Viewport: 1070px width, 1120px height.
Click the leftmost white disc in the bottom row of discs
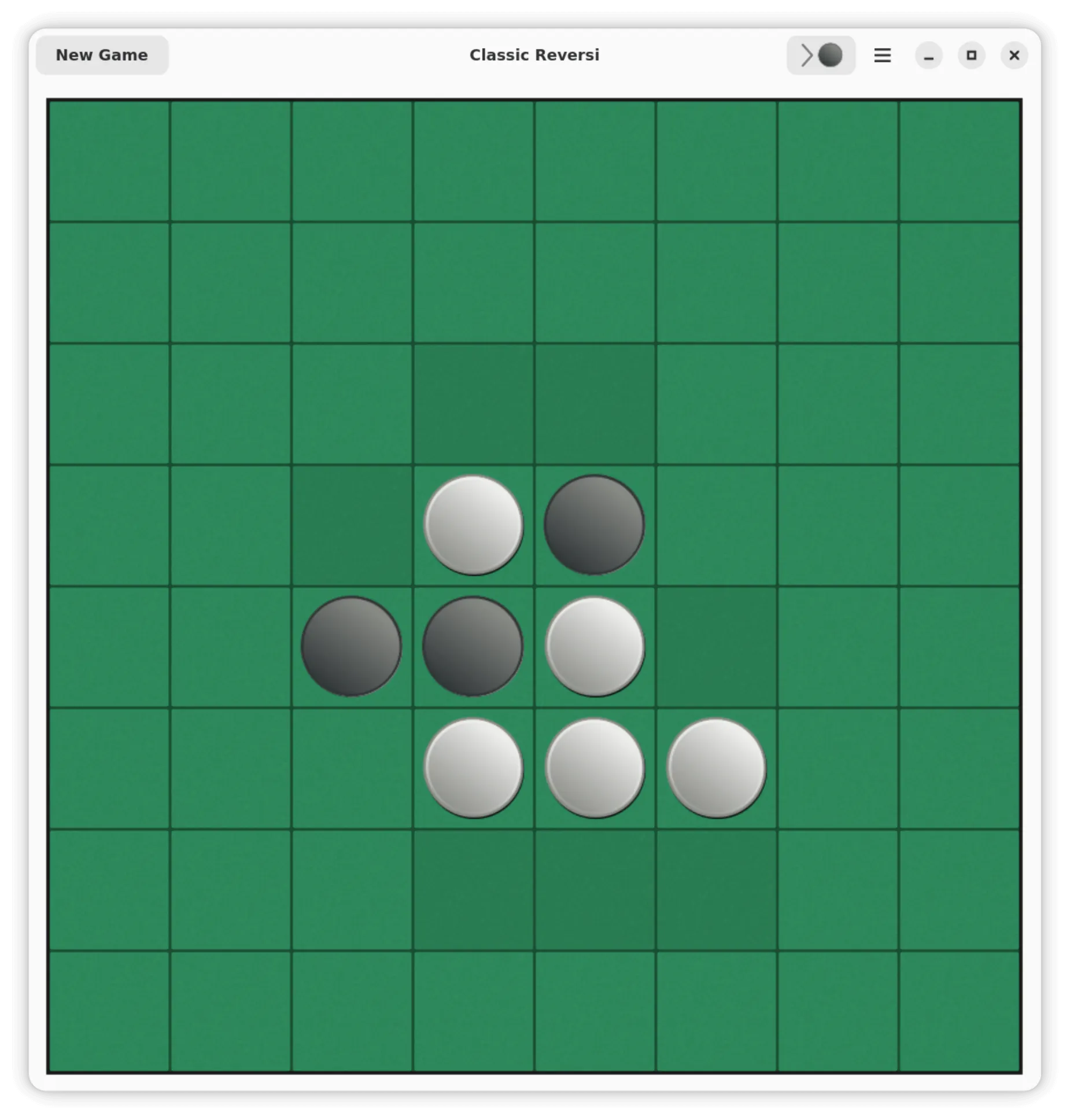point(473,768)
